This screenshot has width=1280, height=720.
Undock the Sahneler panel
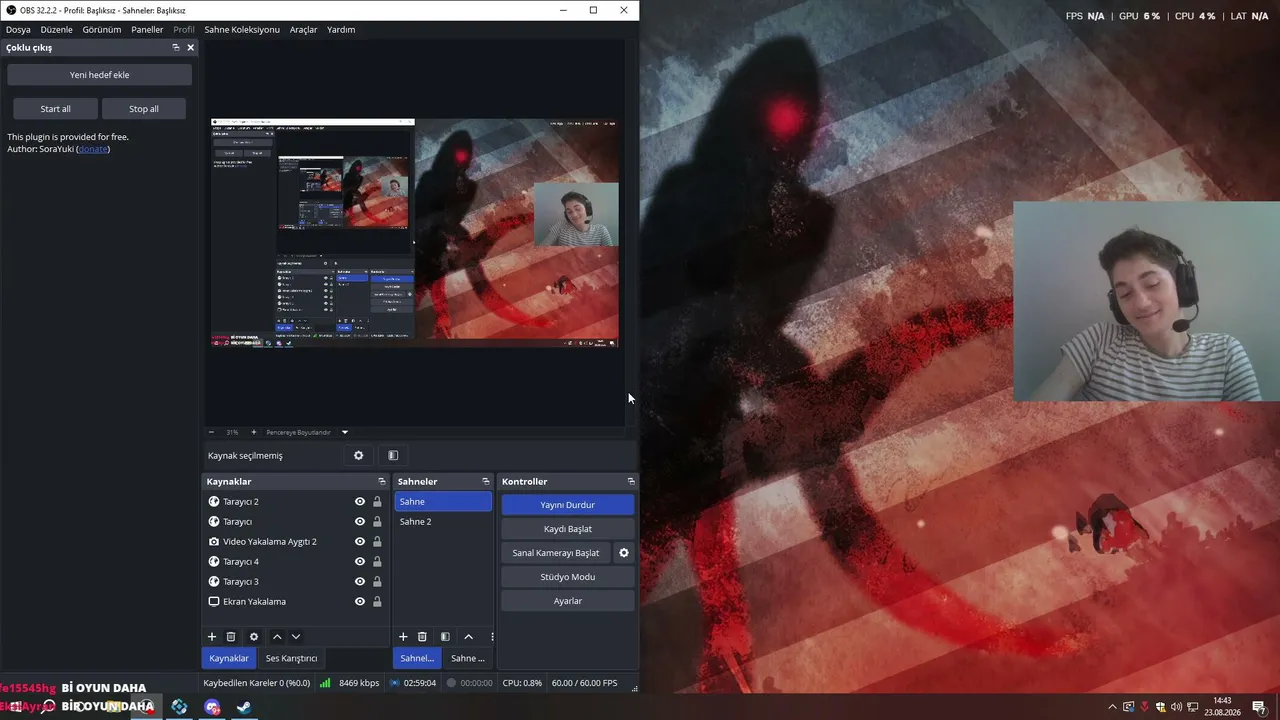coord(486,482)
